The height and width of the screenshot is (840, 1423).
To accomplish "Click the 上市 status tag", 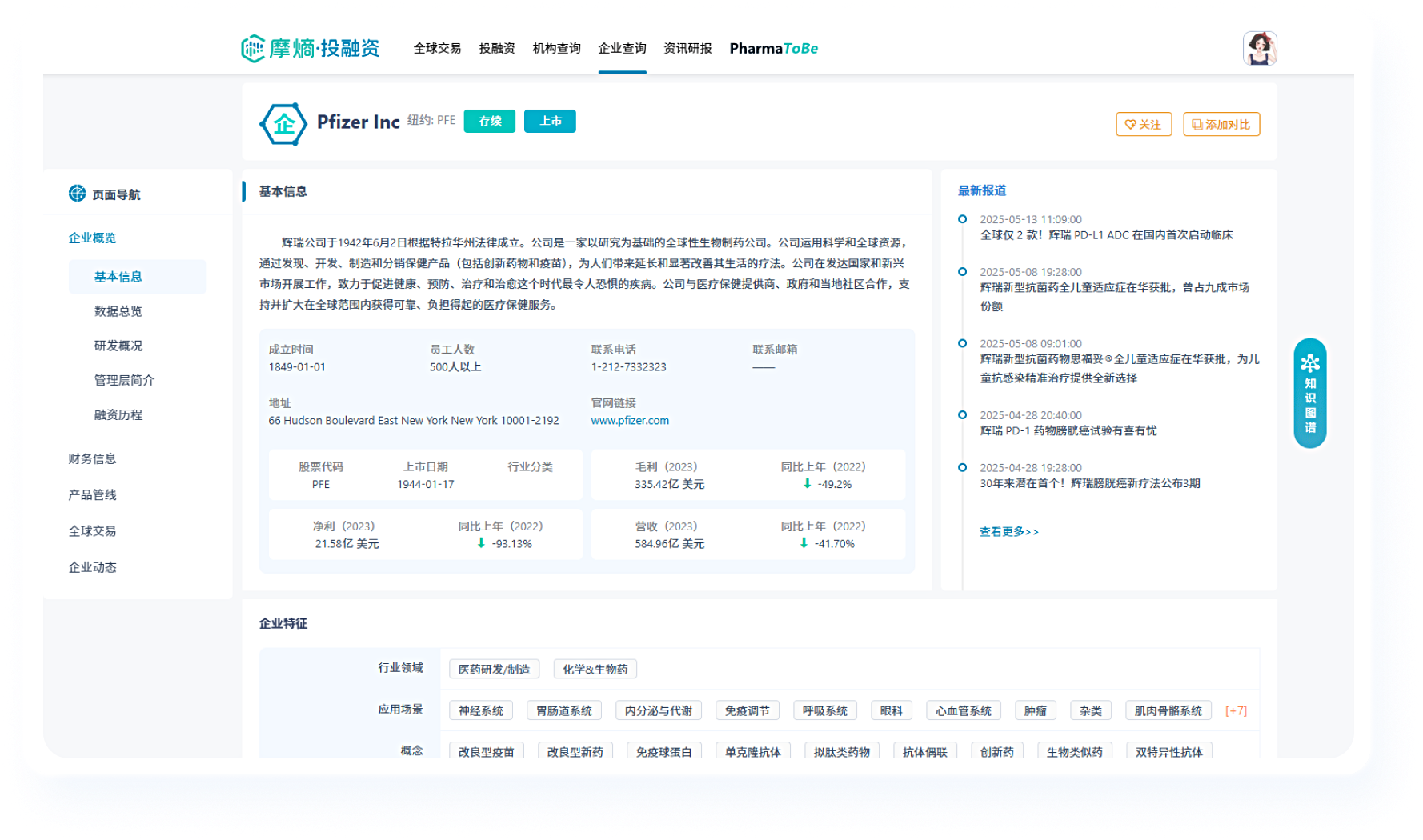I will point(550,121).
